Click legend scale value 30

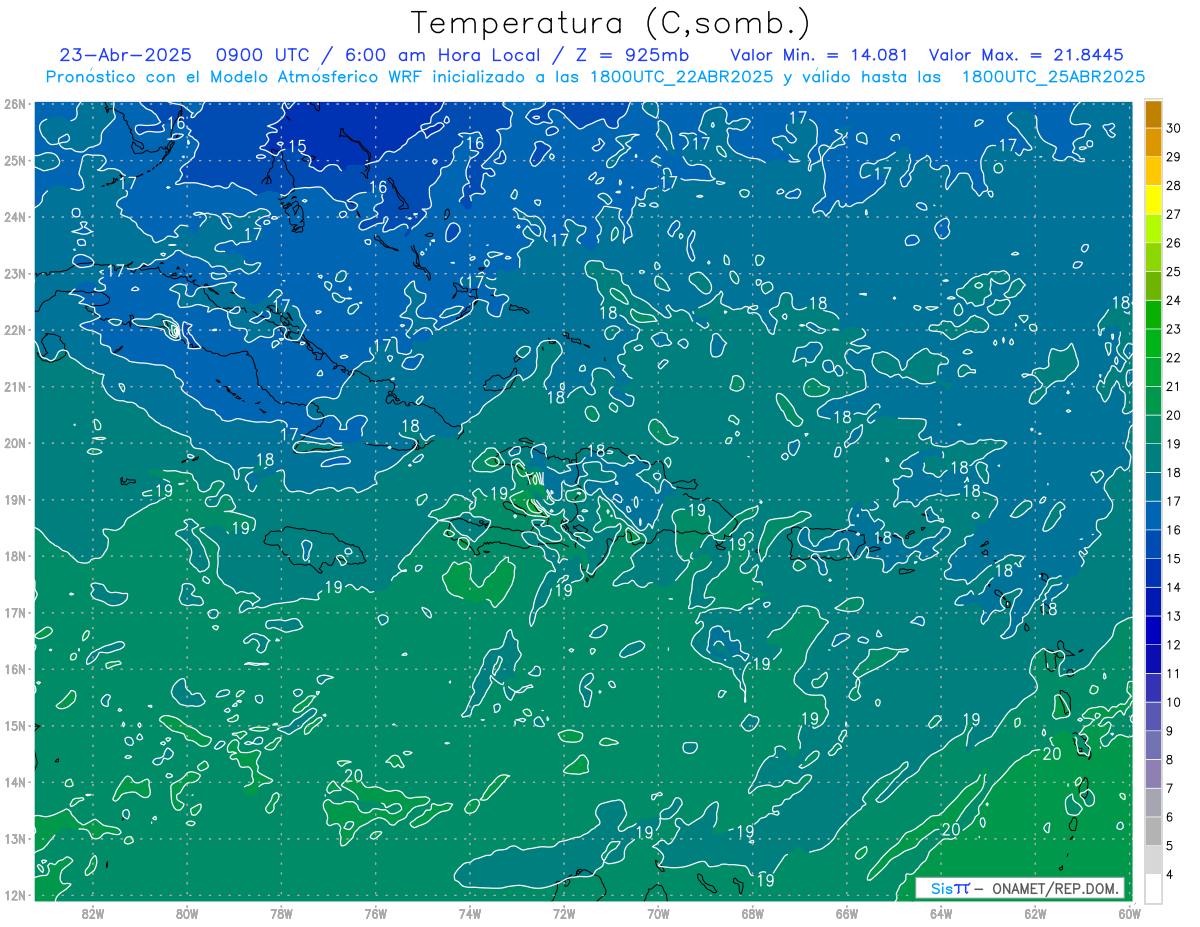click(x=1174, y=128)
